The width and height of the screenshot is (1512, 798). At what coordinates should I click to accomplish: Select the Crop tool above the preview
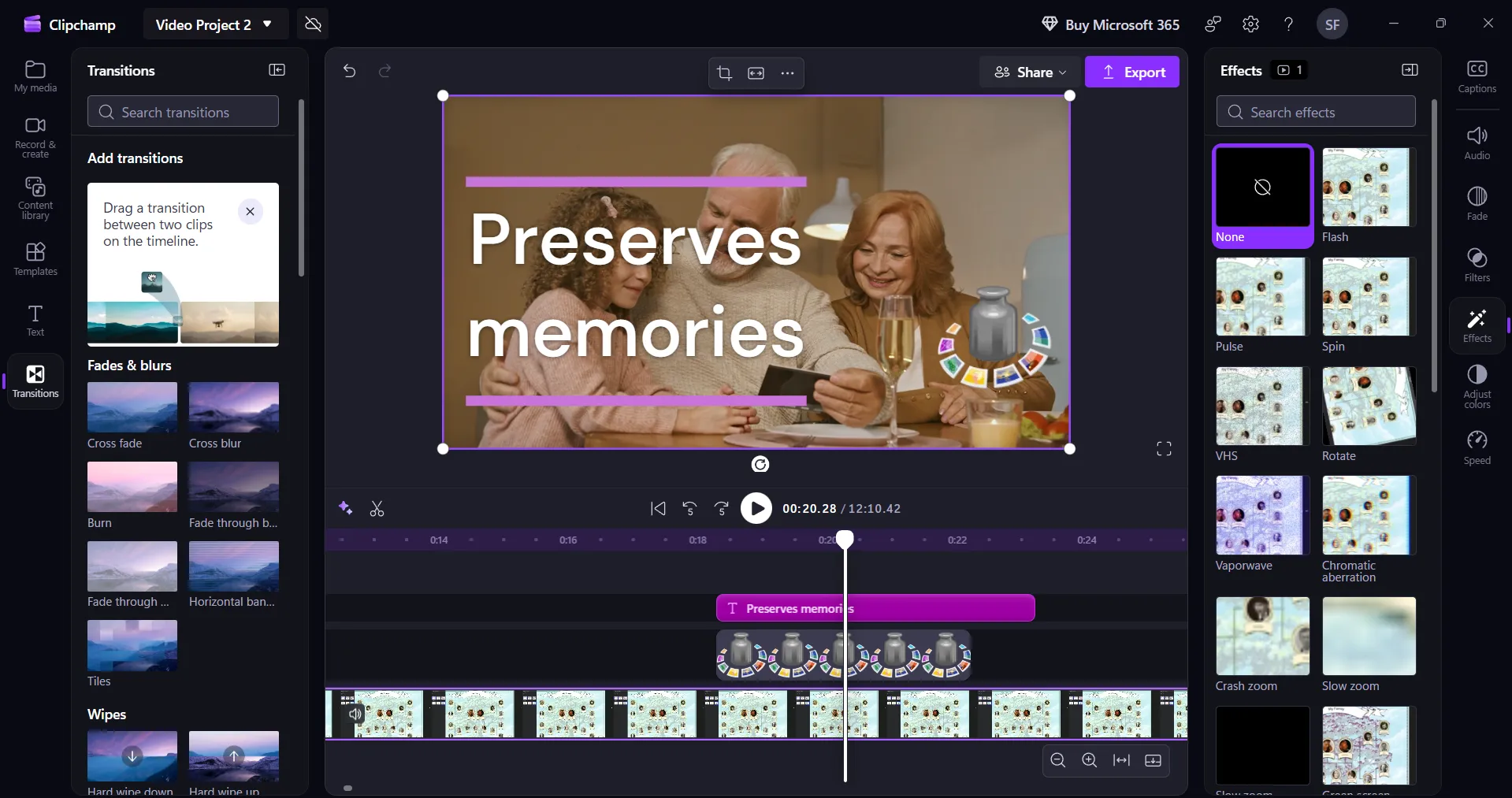pos(724,72)
